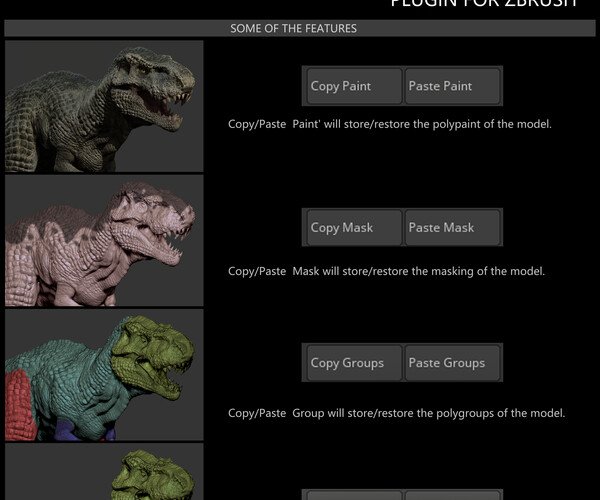Click the Copy Paint button
The image size is (600, 500).
point(354,86)
